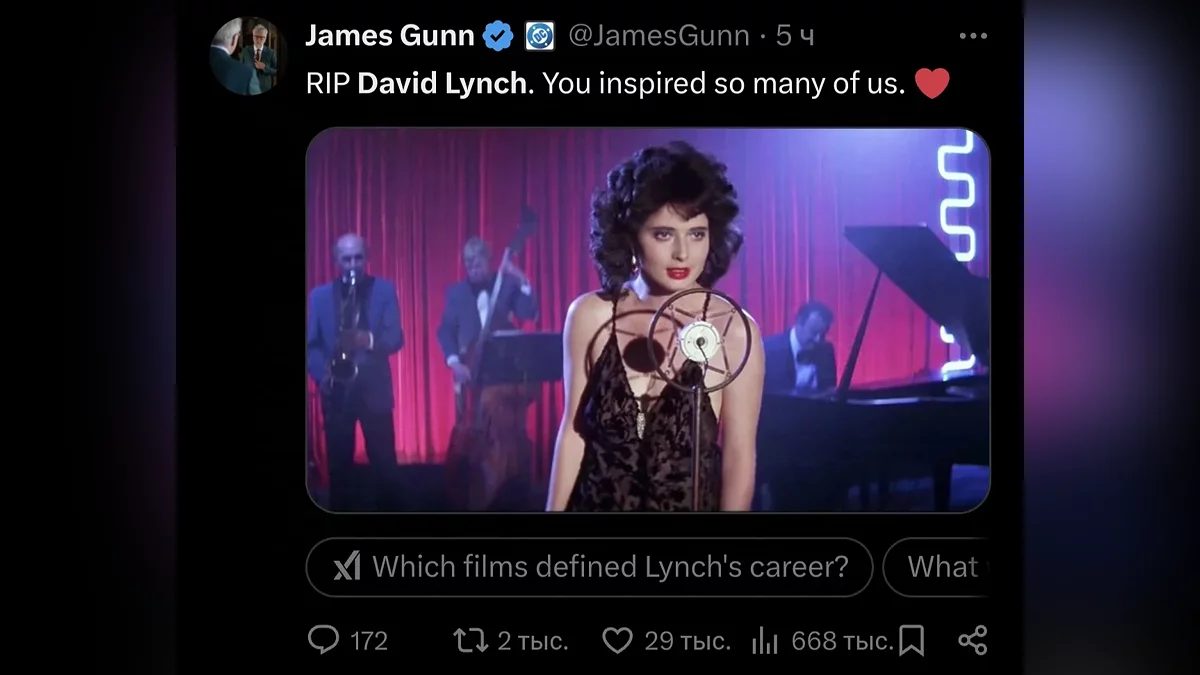Image resolution: width=1200 pixels, height=675 pixels.
Task: Open the three-dot more options menu
Action: point(972,36)
